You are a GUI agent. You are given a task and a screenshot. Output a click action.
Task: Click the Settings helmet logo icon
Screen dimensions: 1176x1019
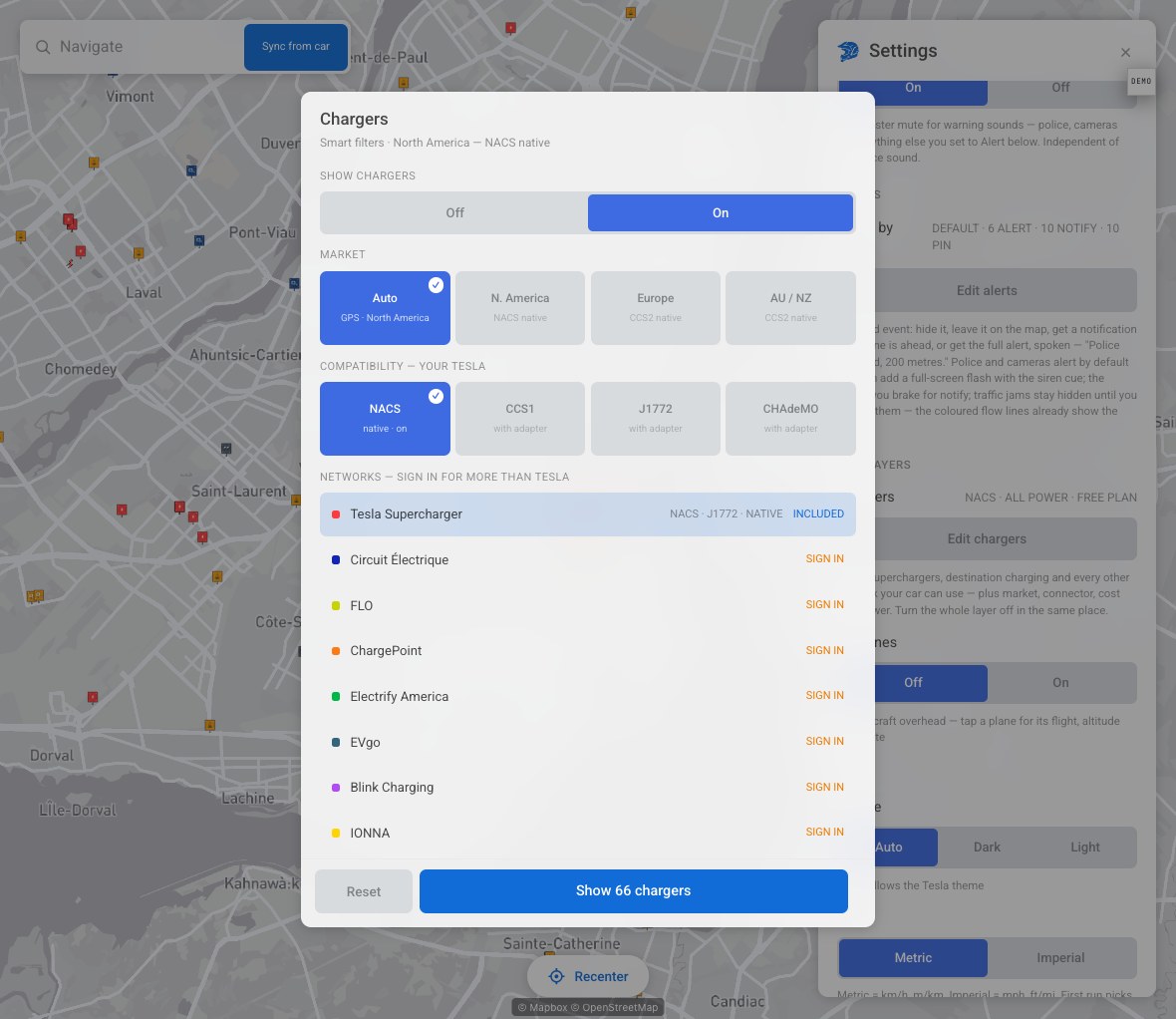848,51
